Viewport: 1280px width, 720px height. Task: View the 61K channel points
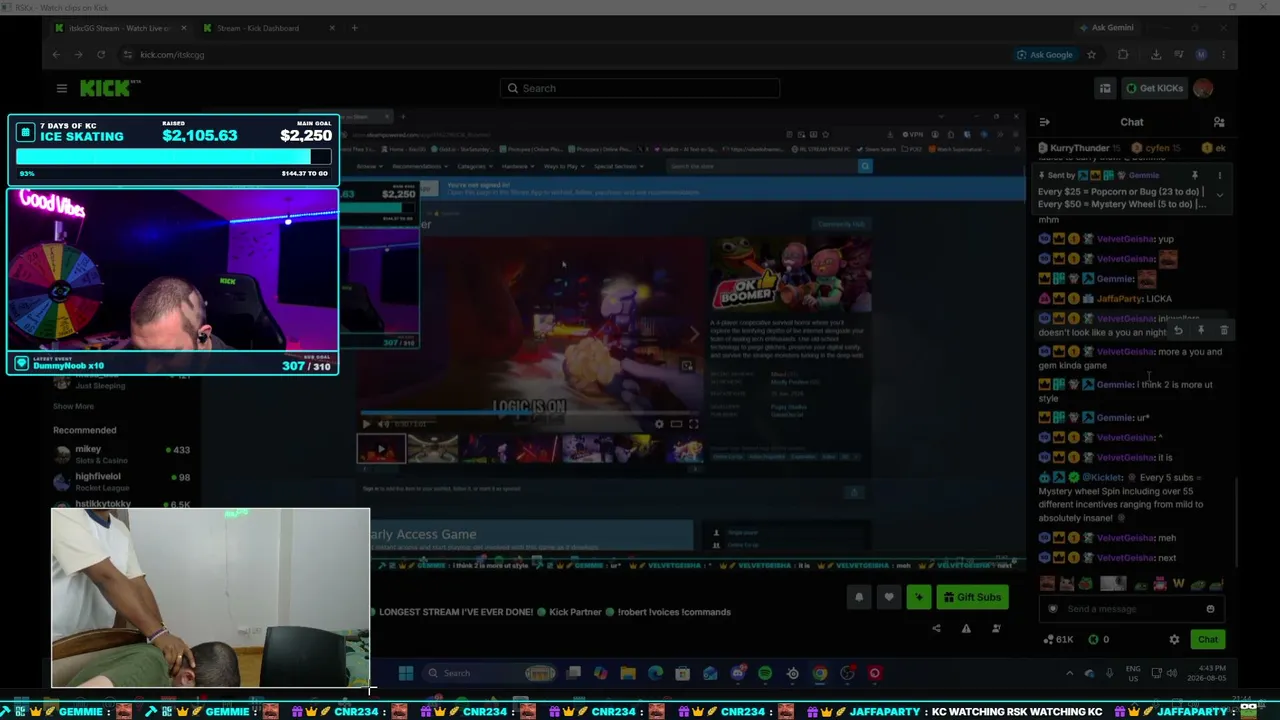[1059, 639]
